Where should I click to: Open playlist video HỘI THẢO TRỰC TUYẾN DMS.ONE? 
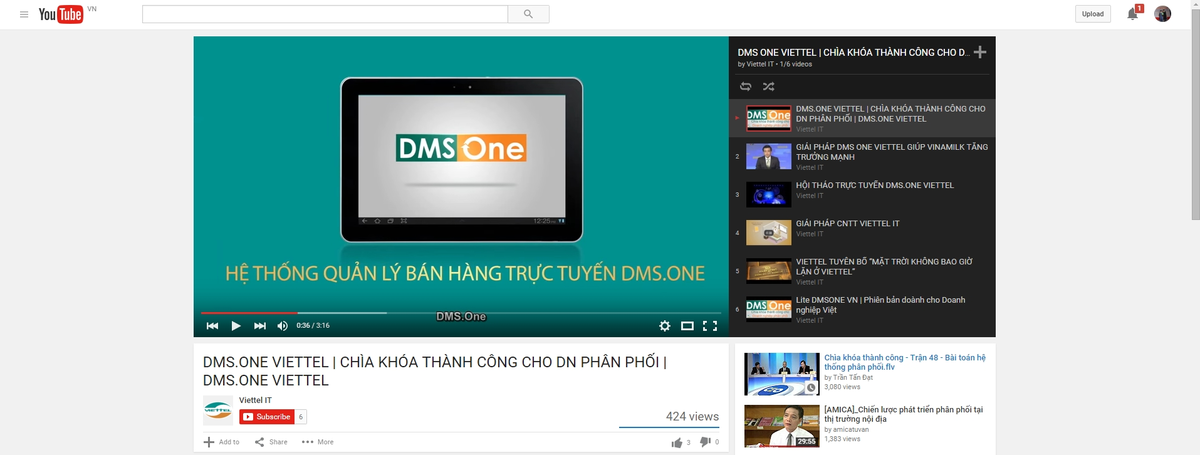click(x=863, y=194)
